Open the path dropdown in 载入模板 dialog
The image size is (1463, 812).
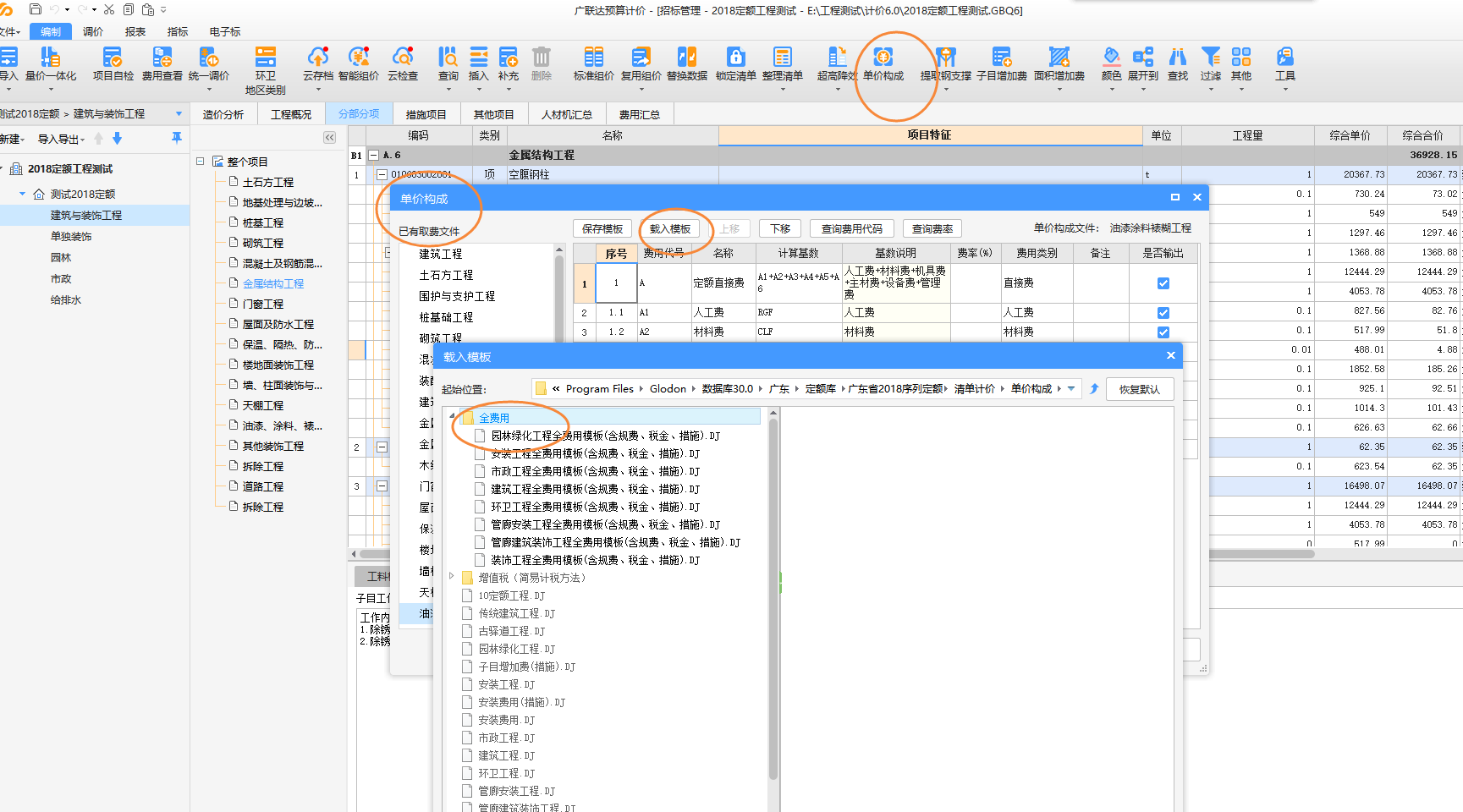pyautogui.click(x=1071, y=388)
